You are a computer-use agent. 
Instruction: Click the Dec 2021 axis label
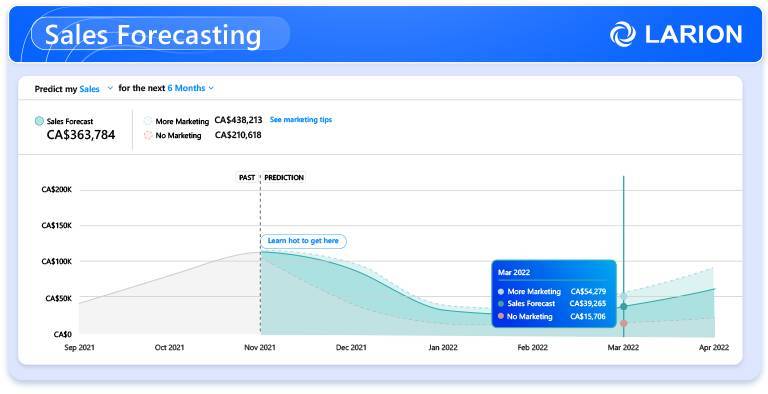click(351, 347)
